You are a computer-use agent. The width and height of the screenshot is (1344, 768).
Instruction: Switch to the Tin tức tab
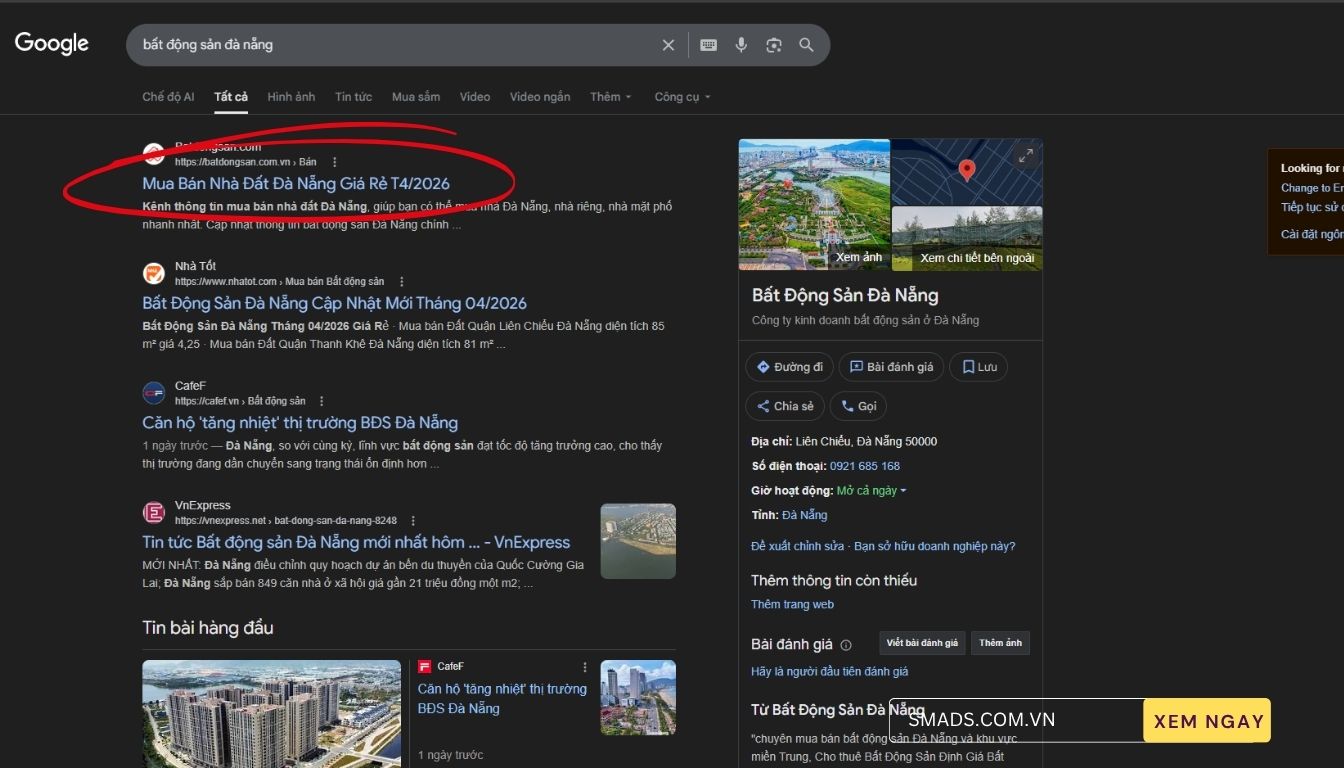pos(353,96)
